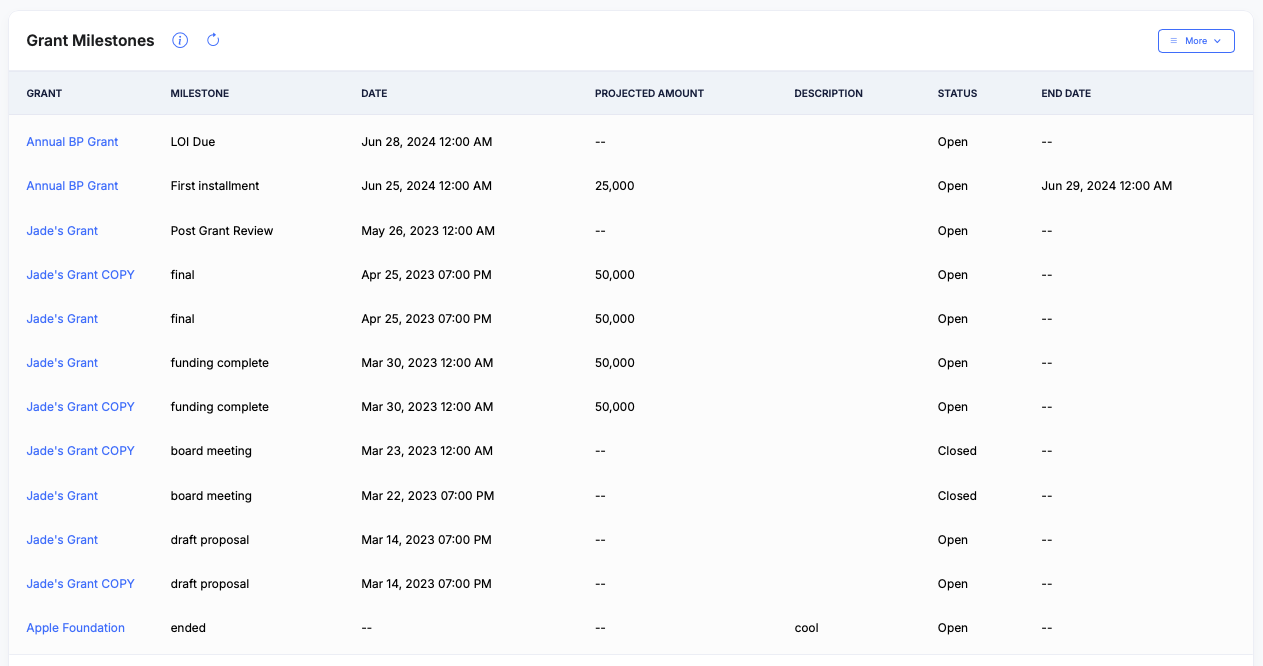The image size is (1263, 666).
Task: Open Jade's Grant COPY link in board meeting row
Action: click(80, 451)
